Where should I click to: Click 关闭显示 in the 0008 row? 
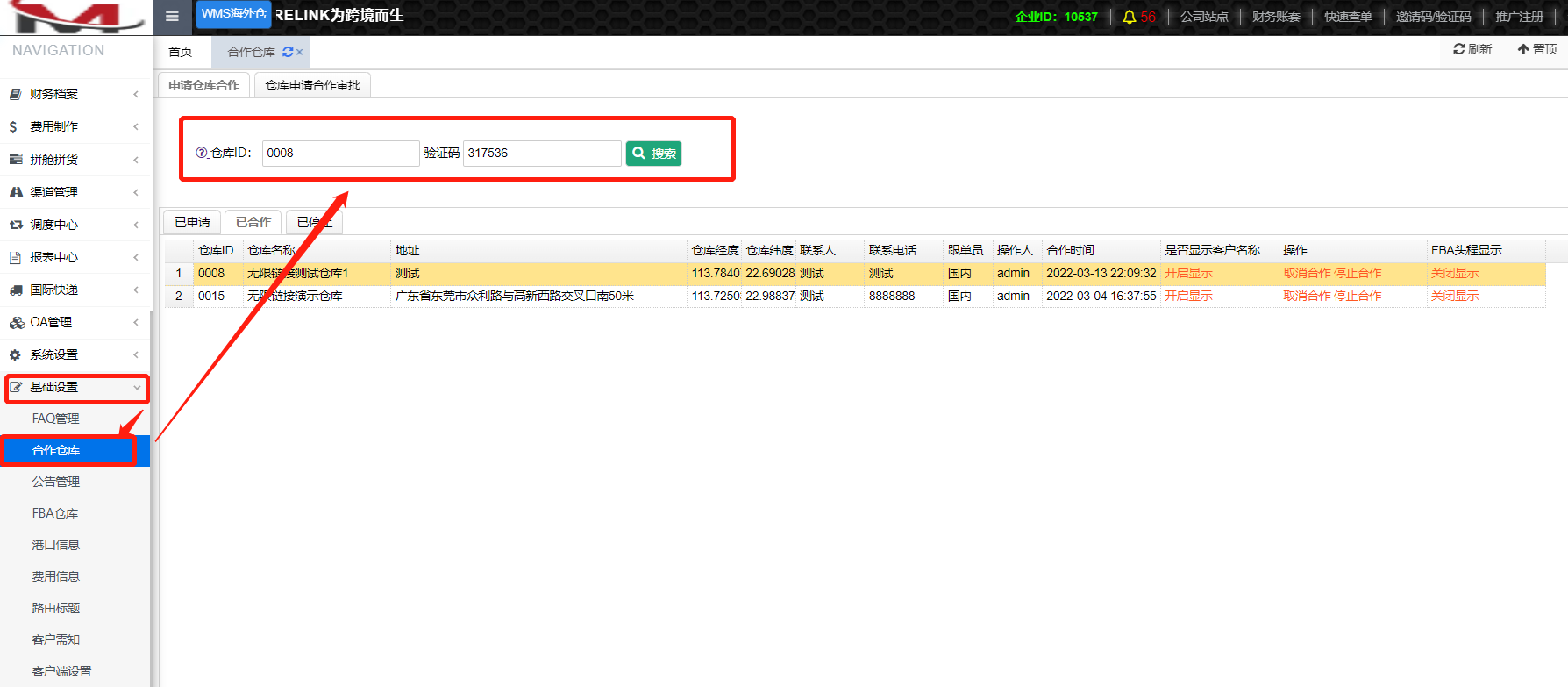pos(1455,273)
